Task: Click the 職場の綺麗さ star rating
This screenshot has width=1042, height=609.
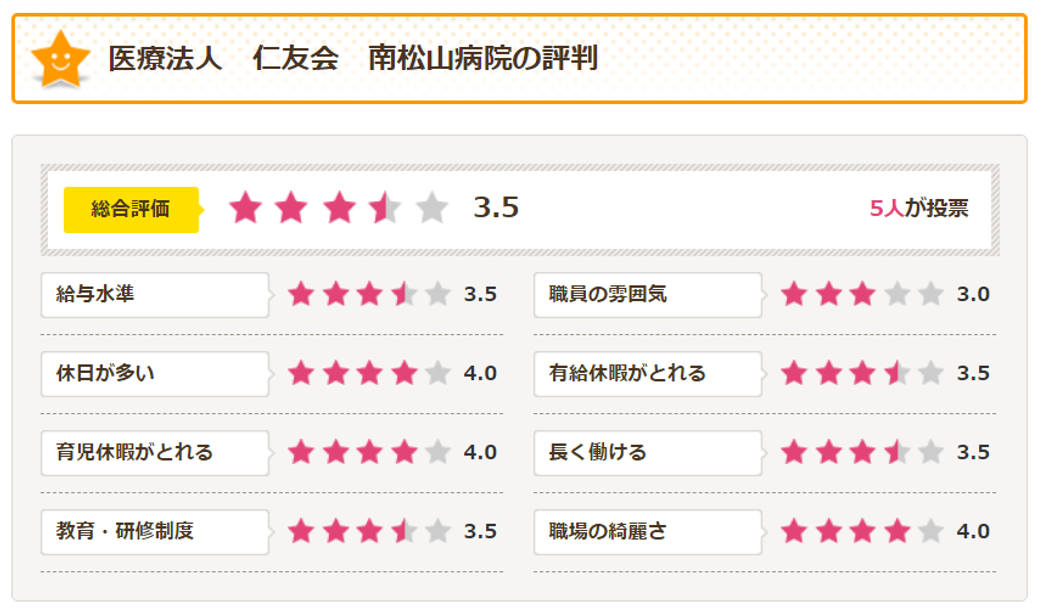Action: [x=862, y=531]
